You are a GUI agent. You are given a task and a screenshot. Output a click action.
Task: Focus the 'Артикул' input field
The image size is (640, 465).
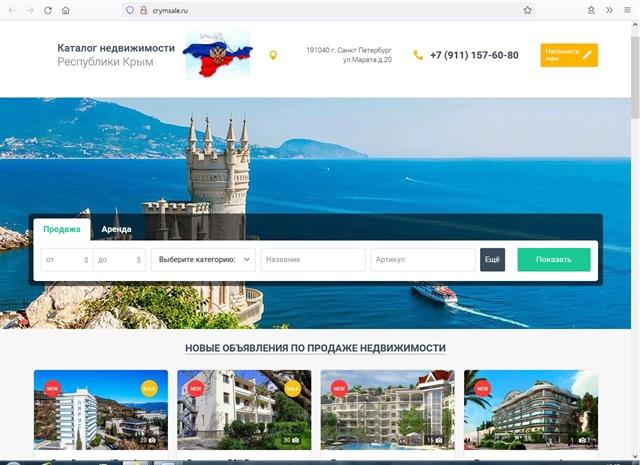(423, 260)
